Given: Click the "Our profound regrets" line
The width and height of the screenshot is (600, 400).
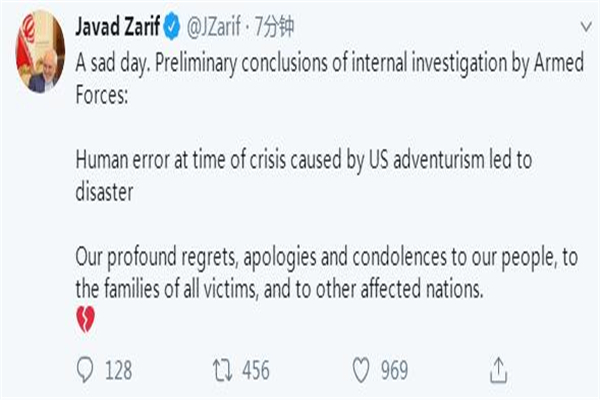Looking at the screenshot, I should 160,259.
